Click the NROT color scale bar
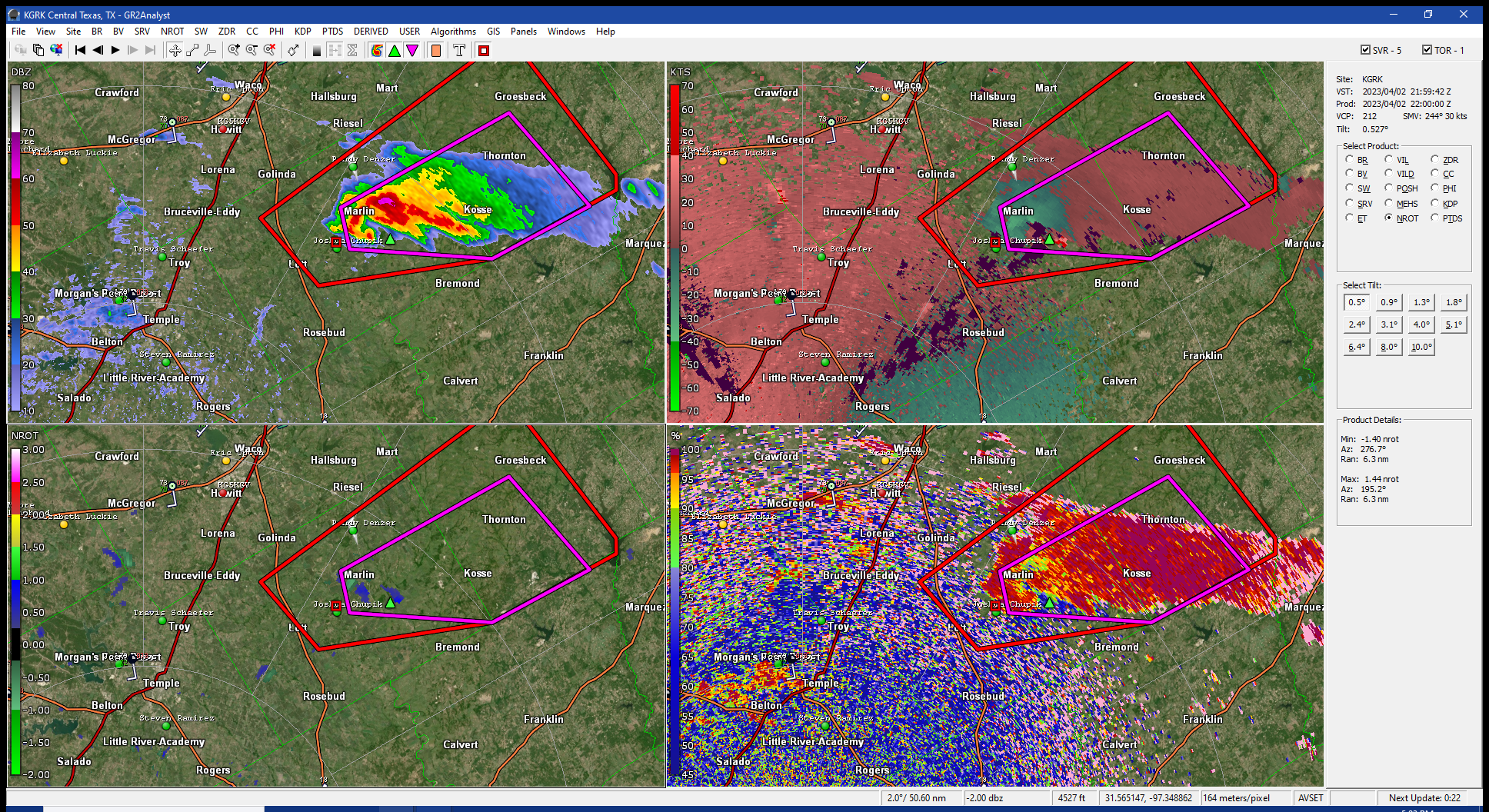The image size is (1489, 812). [x=15, y=611]
